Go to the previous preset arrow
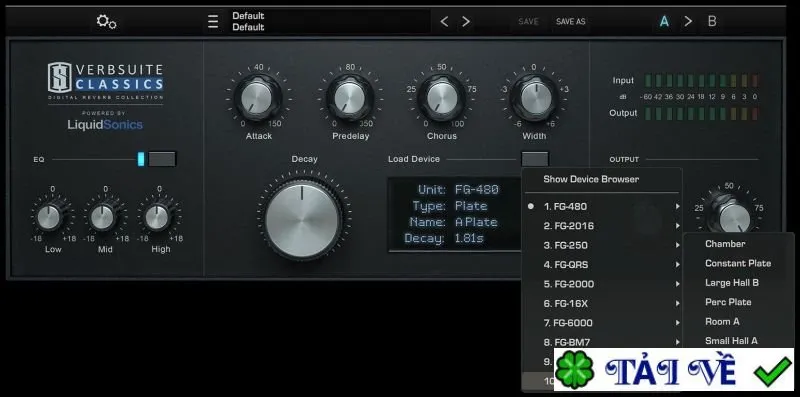This screenshot has width=800, height=397. [444, 21]
